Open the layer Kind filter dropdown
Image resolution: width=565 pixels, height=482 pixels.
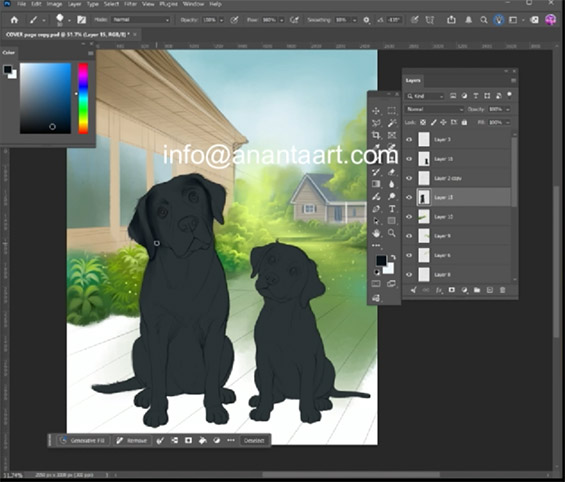pos(424,96)
